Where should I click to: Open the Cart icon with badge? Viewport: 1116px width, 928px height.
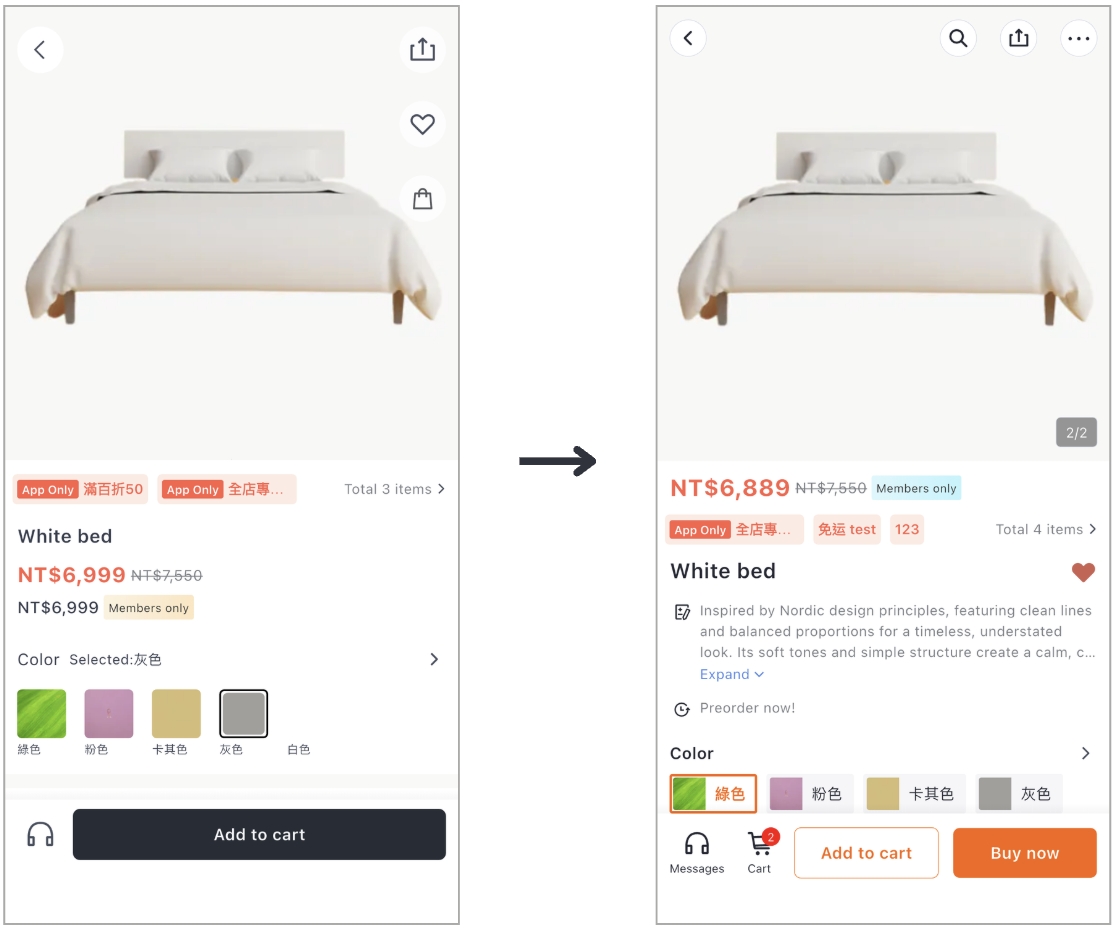pos(760,852)
